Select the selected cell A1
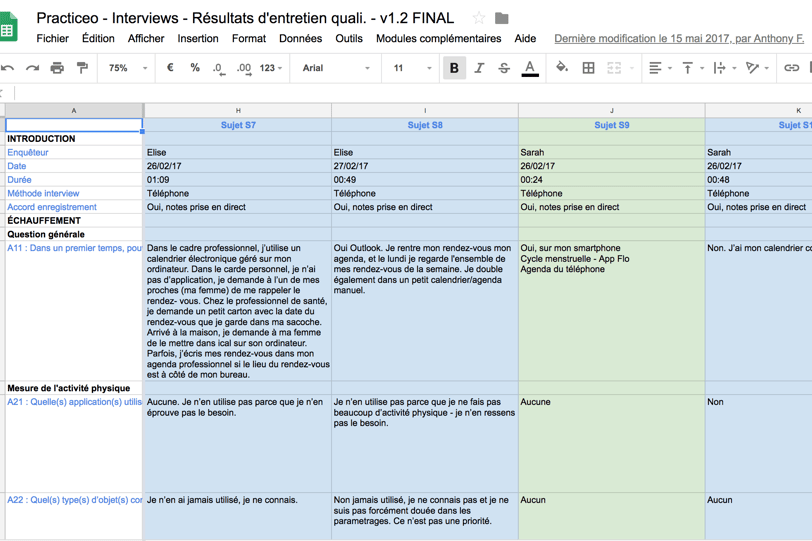 [74, 125]
